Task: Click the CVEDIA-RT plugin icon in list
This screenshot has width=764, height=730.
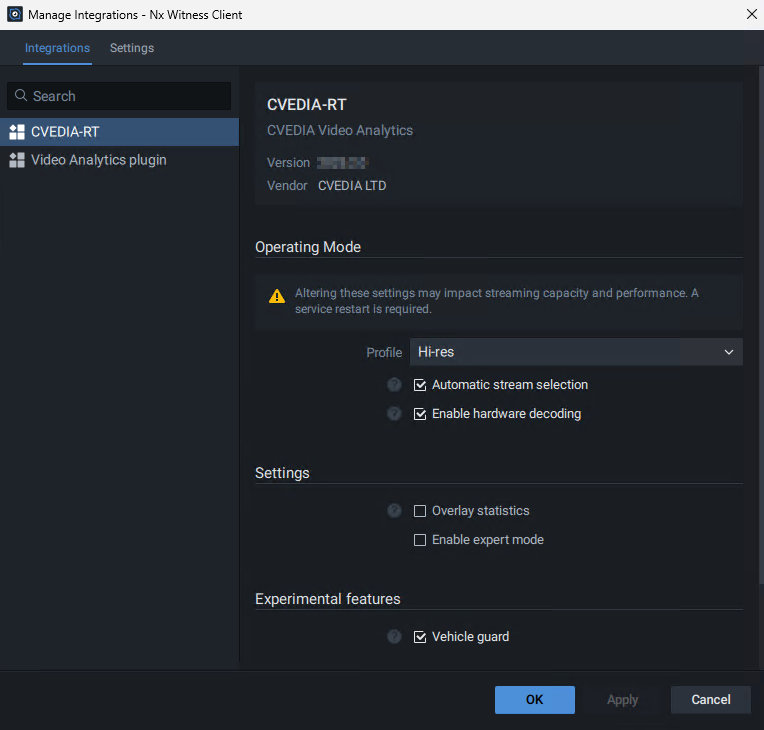Action: 17,132
